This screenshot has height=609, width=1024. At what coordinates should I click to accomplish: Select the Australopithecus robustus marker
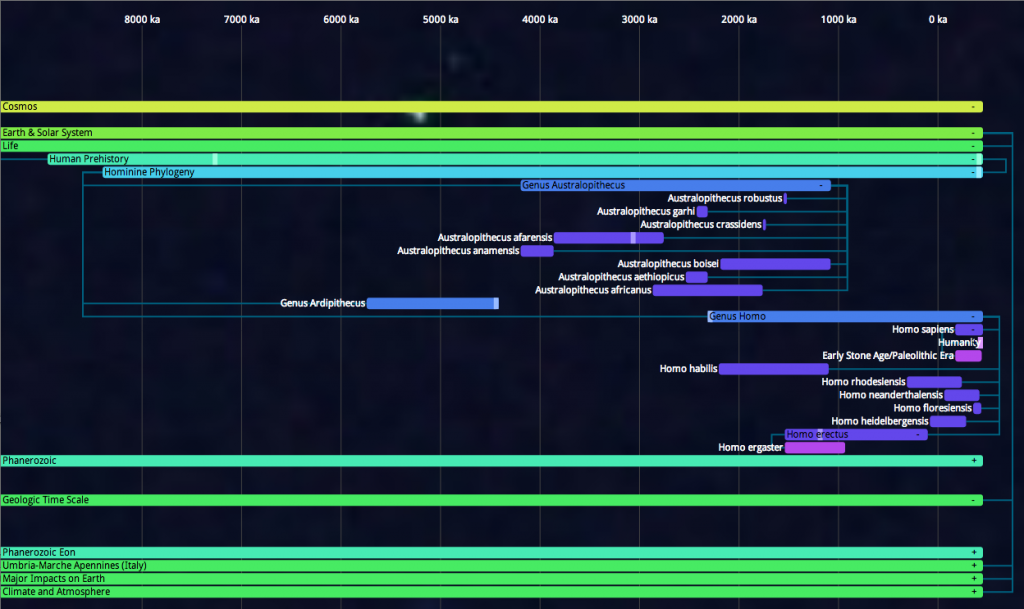[x=785, y=198]
